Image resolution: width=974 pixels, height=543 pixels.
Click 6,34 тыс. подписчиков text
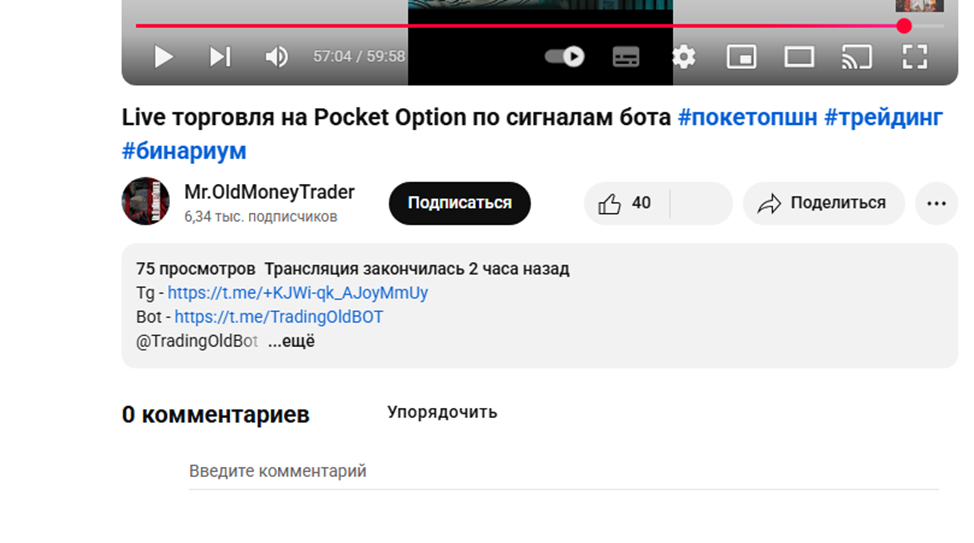261,217
